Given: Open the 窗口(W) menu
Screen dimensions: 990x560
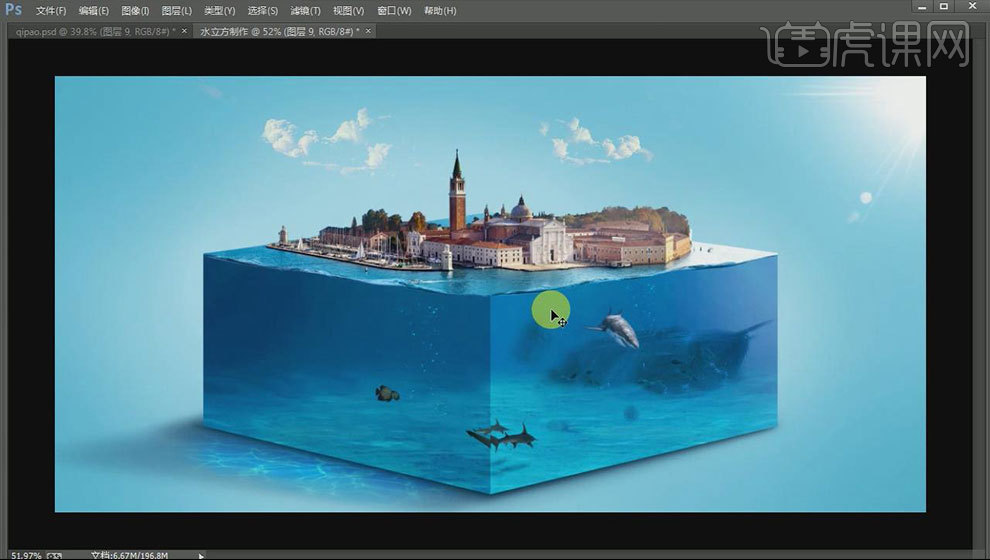Looking at the screenshot, I should tap(393, 11).
